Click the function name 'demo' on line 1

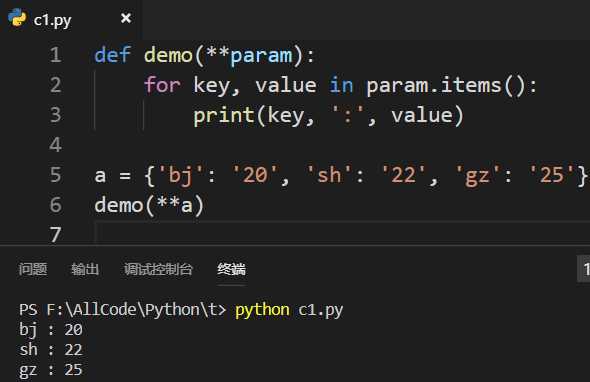[168, 55]
